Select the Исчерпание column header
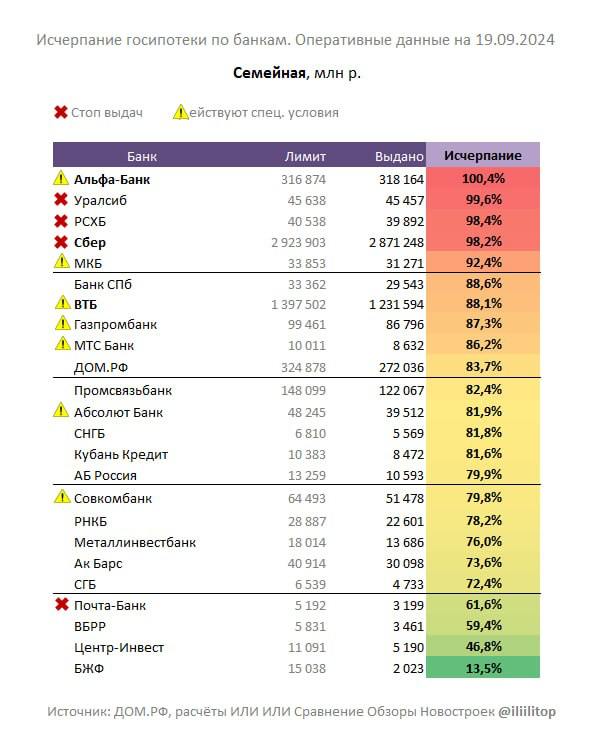The width and height of the screenshot is (590, 741). (x=483, y=155)
